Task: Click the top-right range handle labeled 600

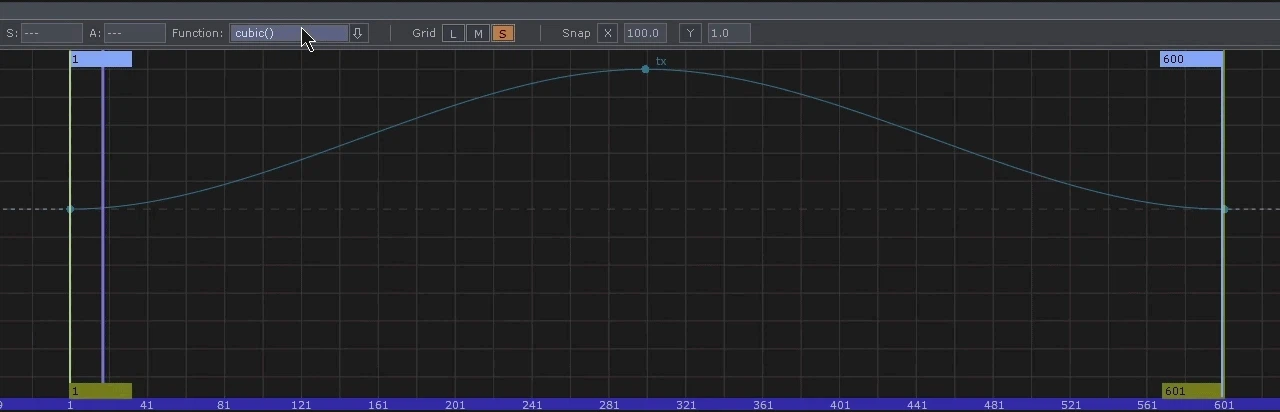Action: point(1191,59)
